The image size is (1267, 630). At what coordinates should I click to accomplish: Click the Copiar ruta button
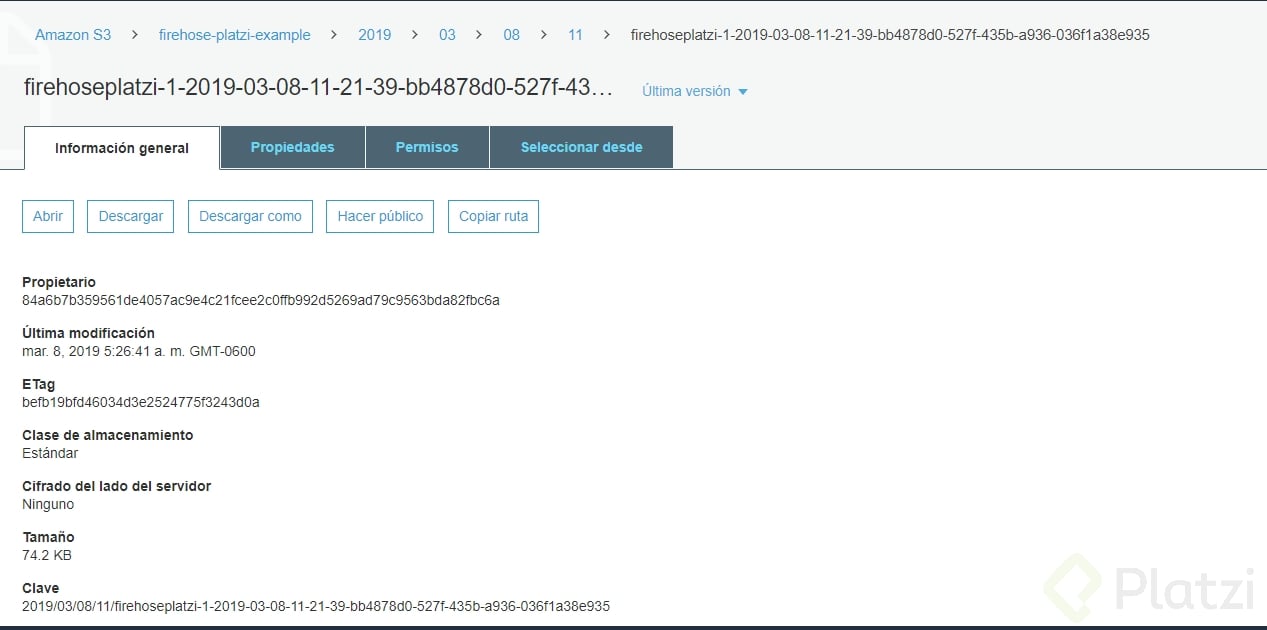tap(493, 216)
